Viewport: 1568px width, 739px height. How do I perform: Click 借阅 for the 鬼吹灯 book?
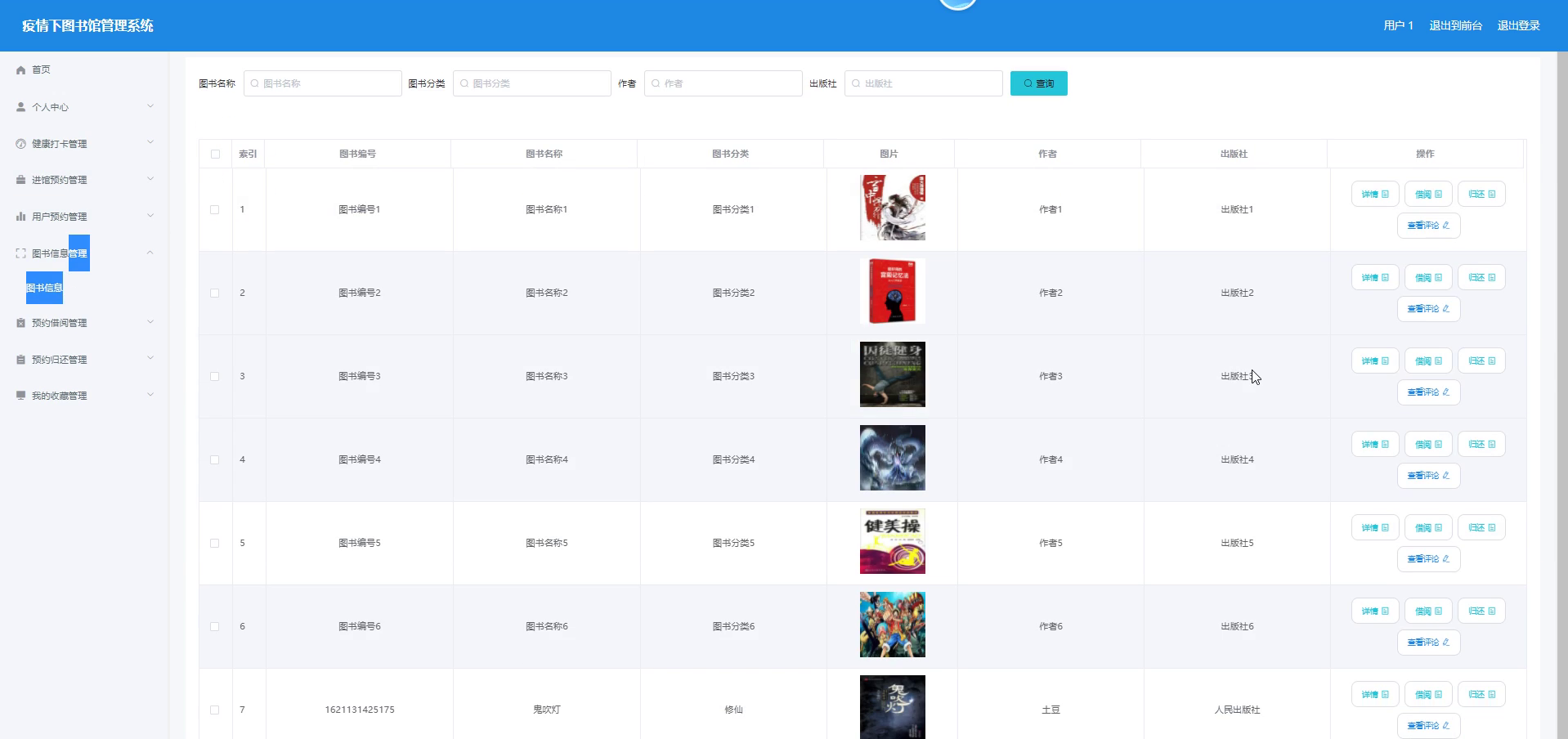(1428, 695)
